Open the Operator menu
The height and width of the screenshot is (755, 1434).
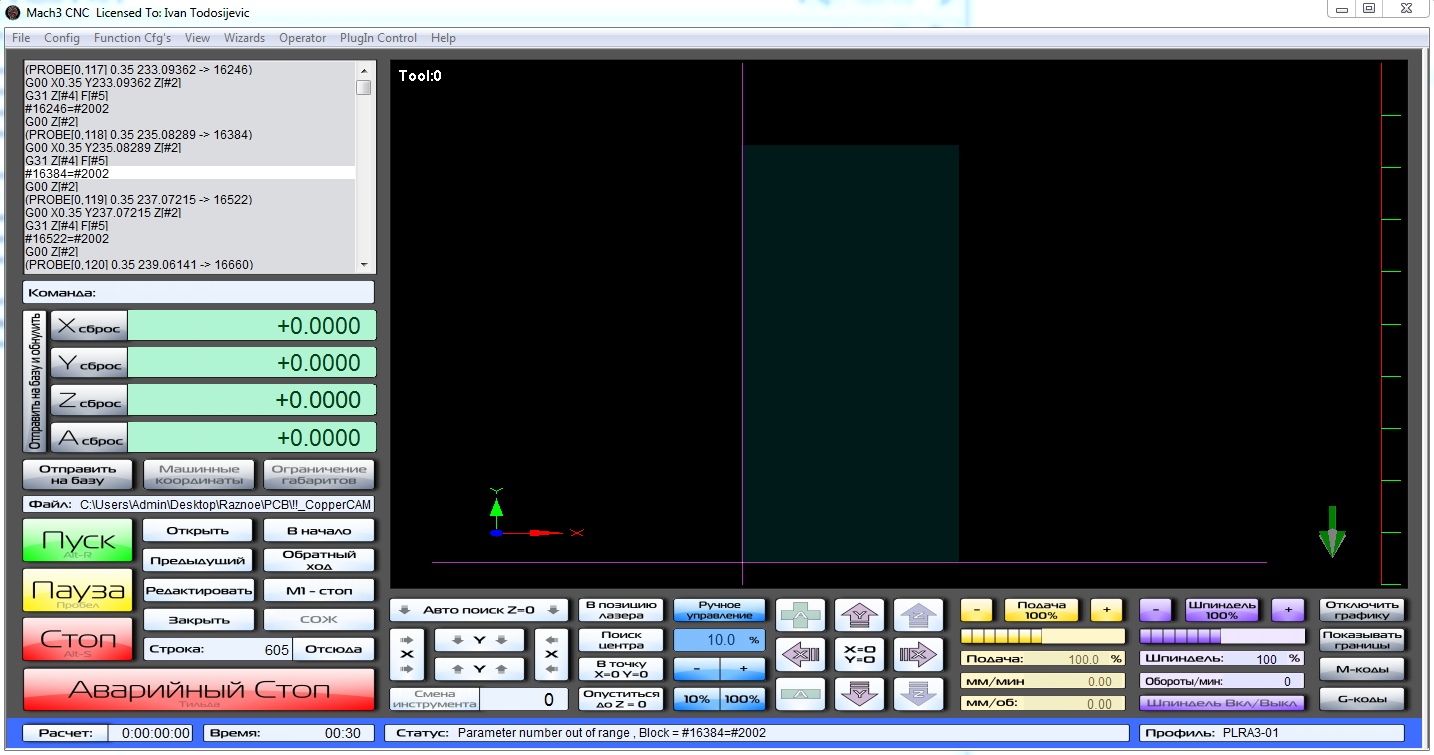(302, 38)
